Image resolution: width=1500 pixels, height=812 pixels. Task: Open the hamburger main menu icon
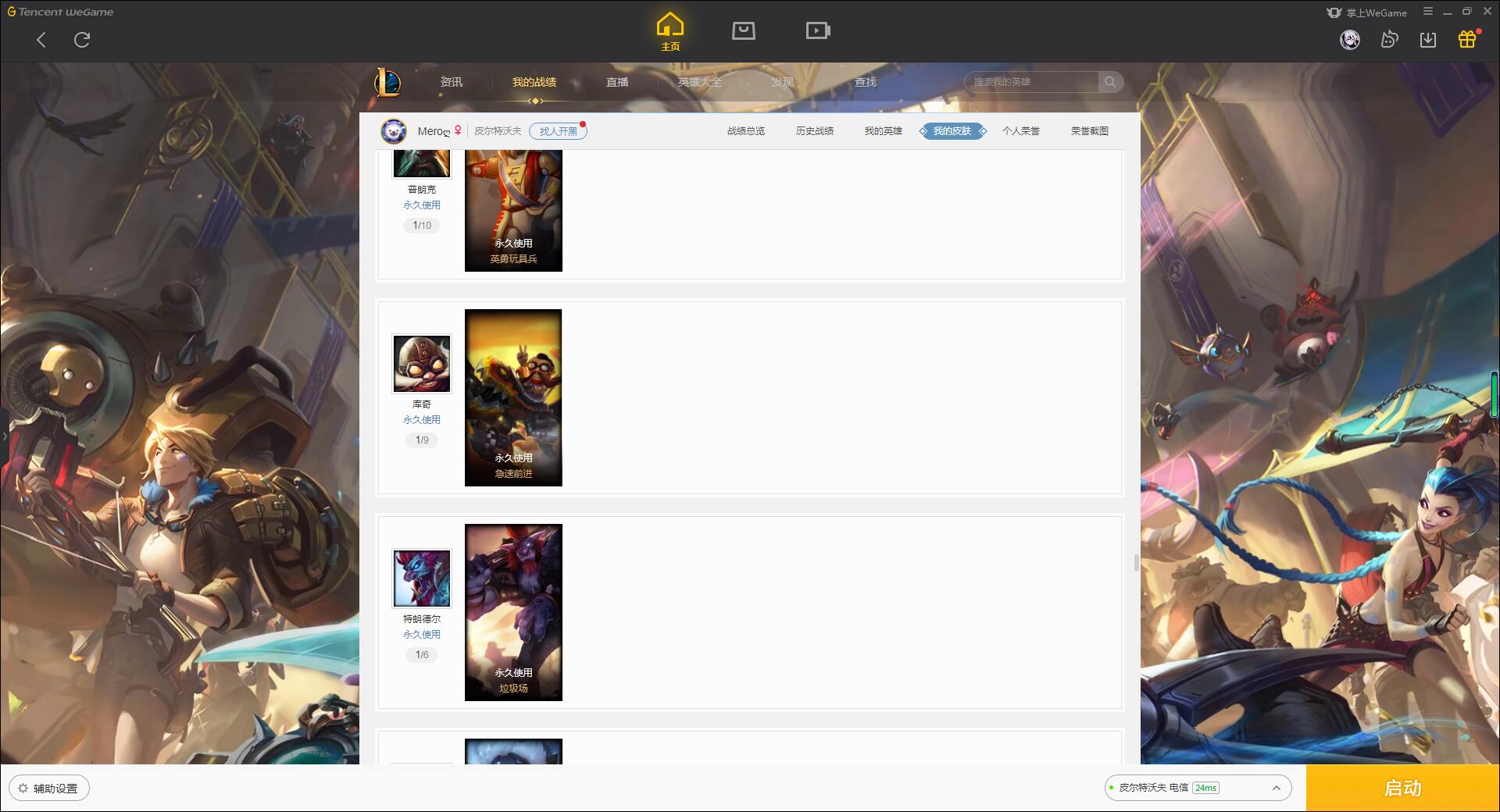pyautogui.click(x=1428, y=12)
